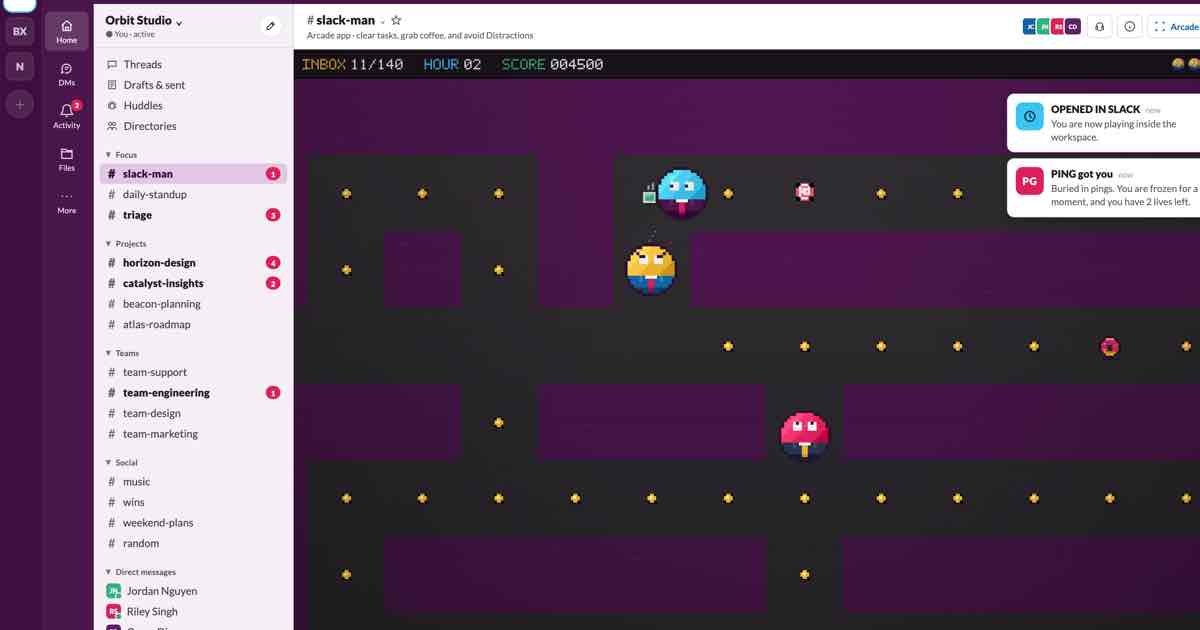Screen dimensions: 1200x630
Task: Click the Arcade fullscreen button
Action: (1175, 27)
